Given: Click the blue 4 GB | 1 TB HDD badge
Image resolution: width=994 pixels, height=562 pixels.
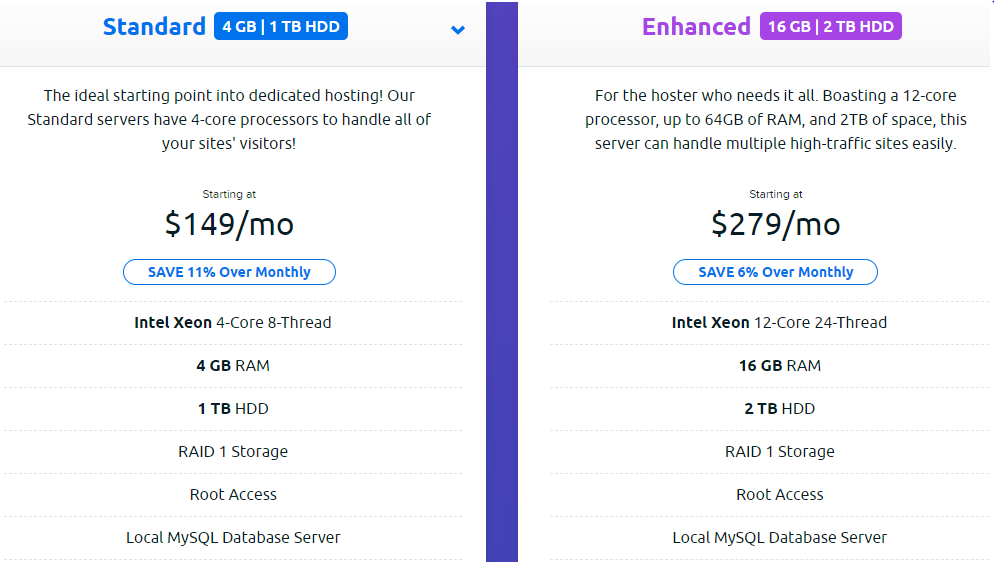Looking at the screenshot, I should click(x=281, y=27).
